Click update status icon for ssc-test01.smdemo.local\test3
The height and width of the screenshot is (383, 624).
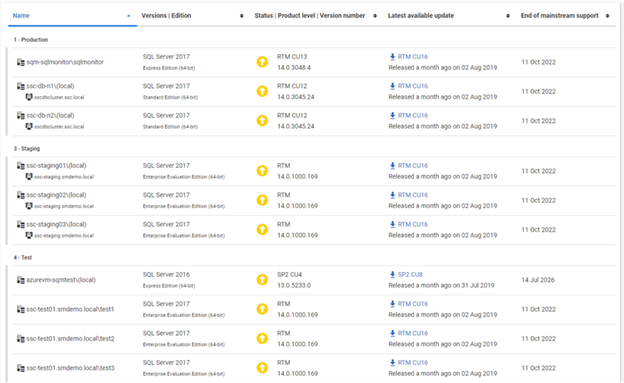[262, 367]
